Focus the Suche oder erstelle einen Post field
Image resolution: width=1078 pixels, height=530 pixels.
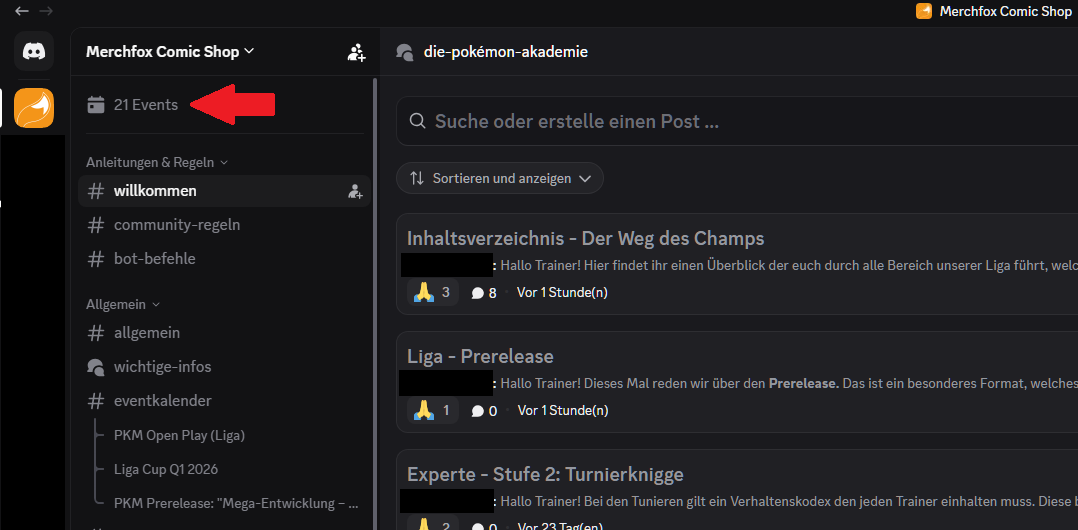[700, 122]
